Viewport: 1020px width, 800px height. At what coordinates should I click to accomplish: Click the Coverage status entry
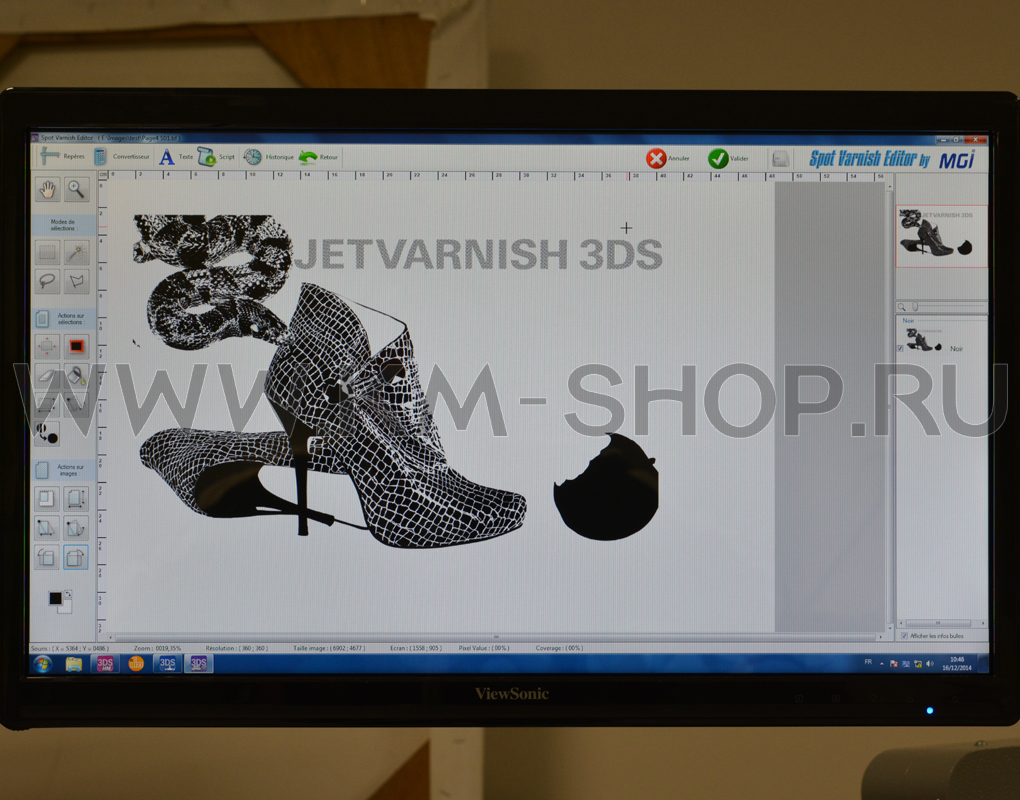pos(559,648)
